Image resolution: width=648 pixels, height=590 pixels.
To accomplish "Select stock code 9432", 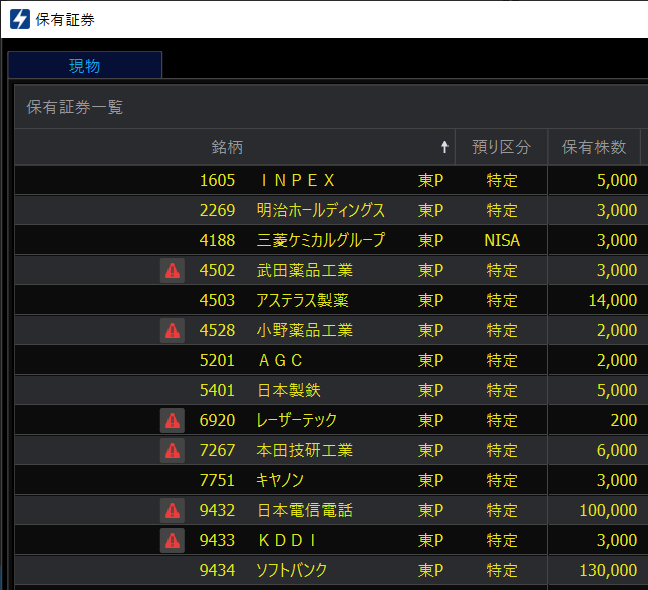I will click(217, 511).
